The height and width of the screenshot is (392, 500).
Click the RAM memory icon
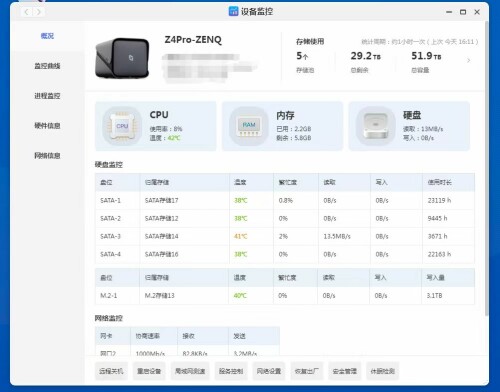[249, 126]
